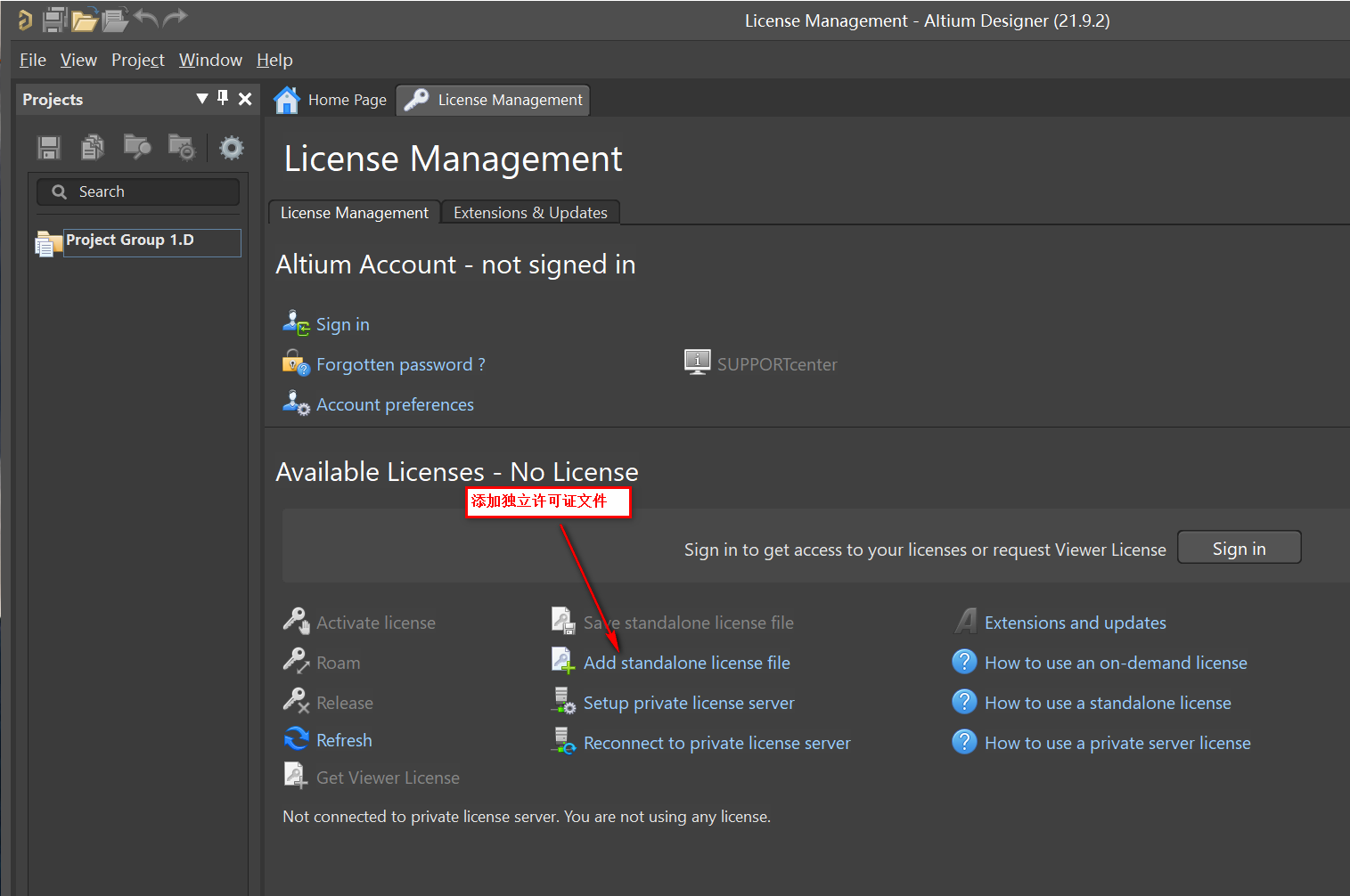Image resolution: width=1350 pixels, height=896 pixels.
Task: Pin the Projects panel
Action: [x=223, y=98]
